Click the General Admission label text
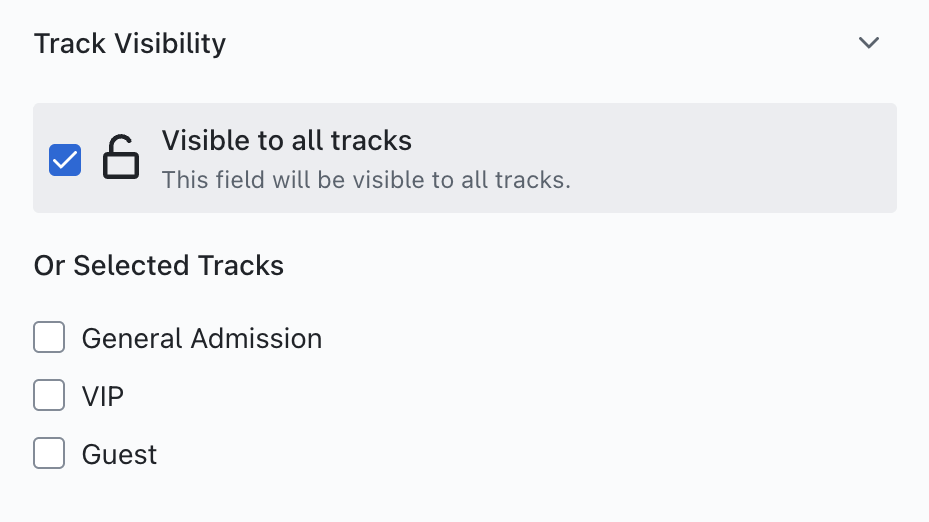This screenshot has width=929, height=522. coord(202,338)
